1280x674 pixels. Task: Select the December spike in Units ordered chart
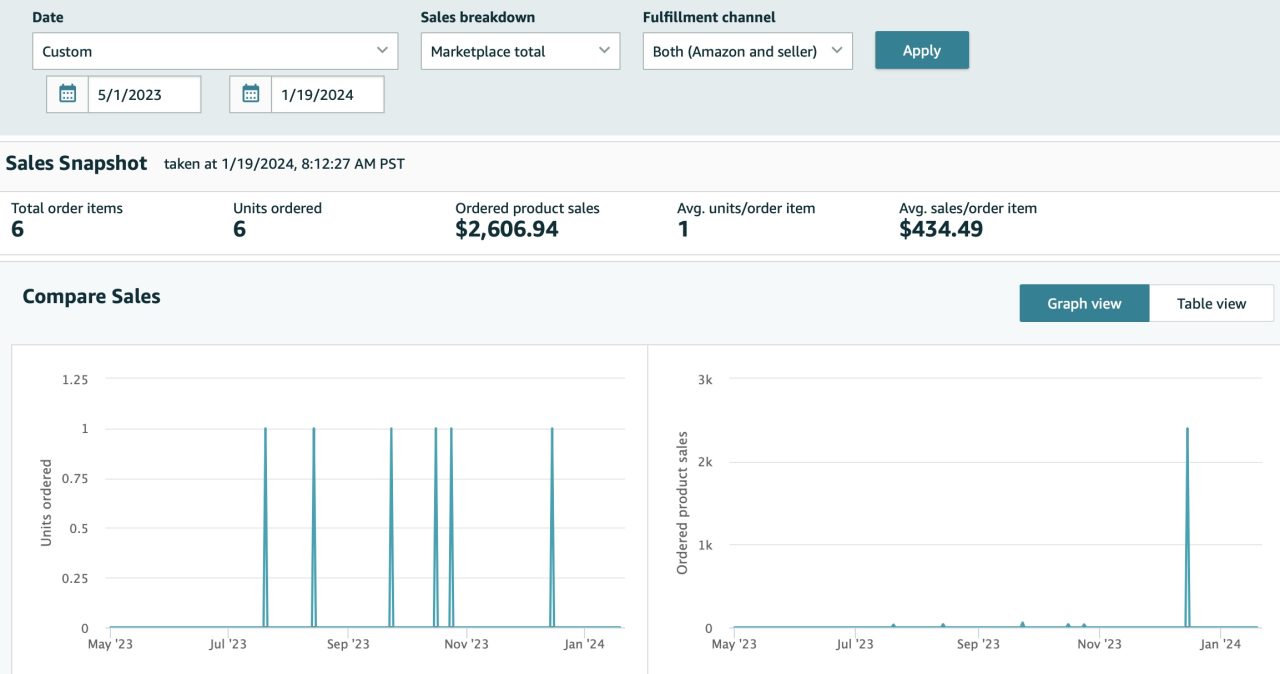pyautogui.click(x=552, y=430)
